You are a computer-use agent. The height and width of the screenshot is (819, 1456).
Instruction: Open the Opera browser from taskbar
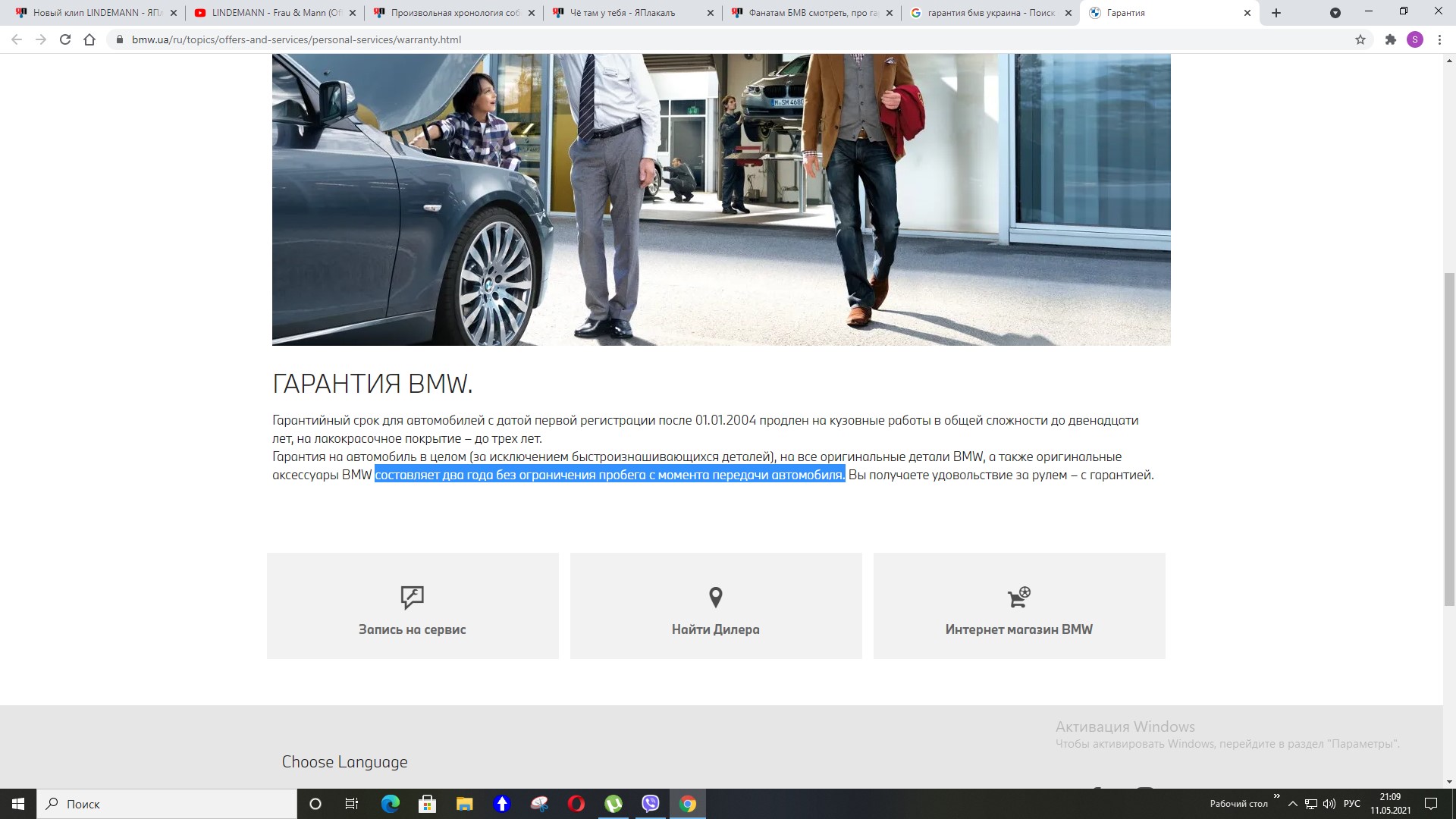coord(576,804)
